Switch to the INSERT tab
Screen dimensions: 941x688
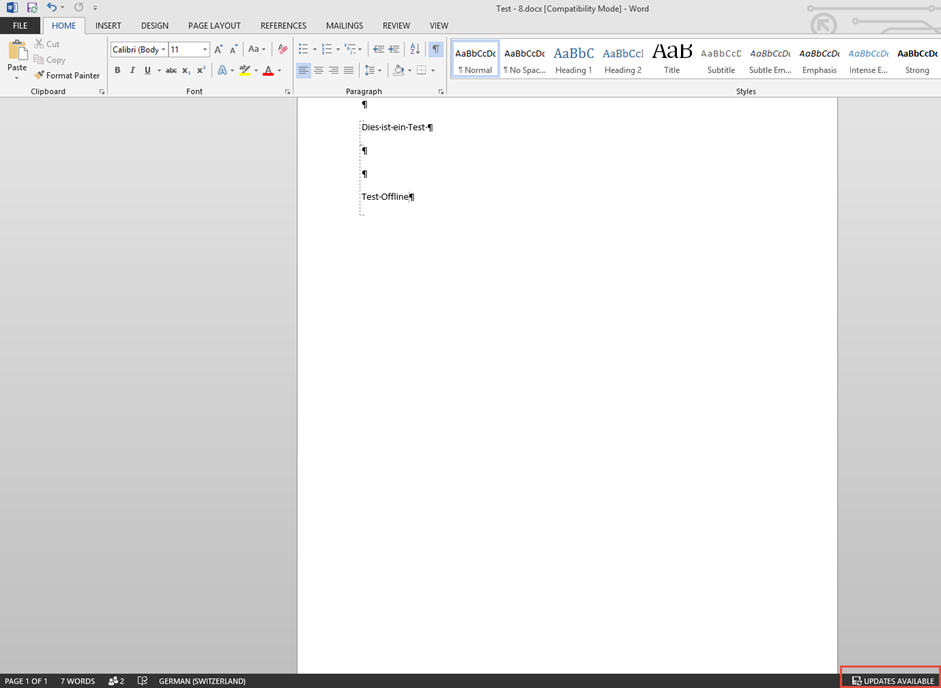coord(108,25)
